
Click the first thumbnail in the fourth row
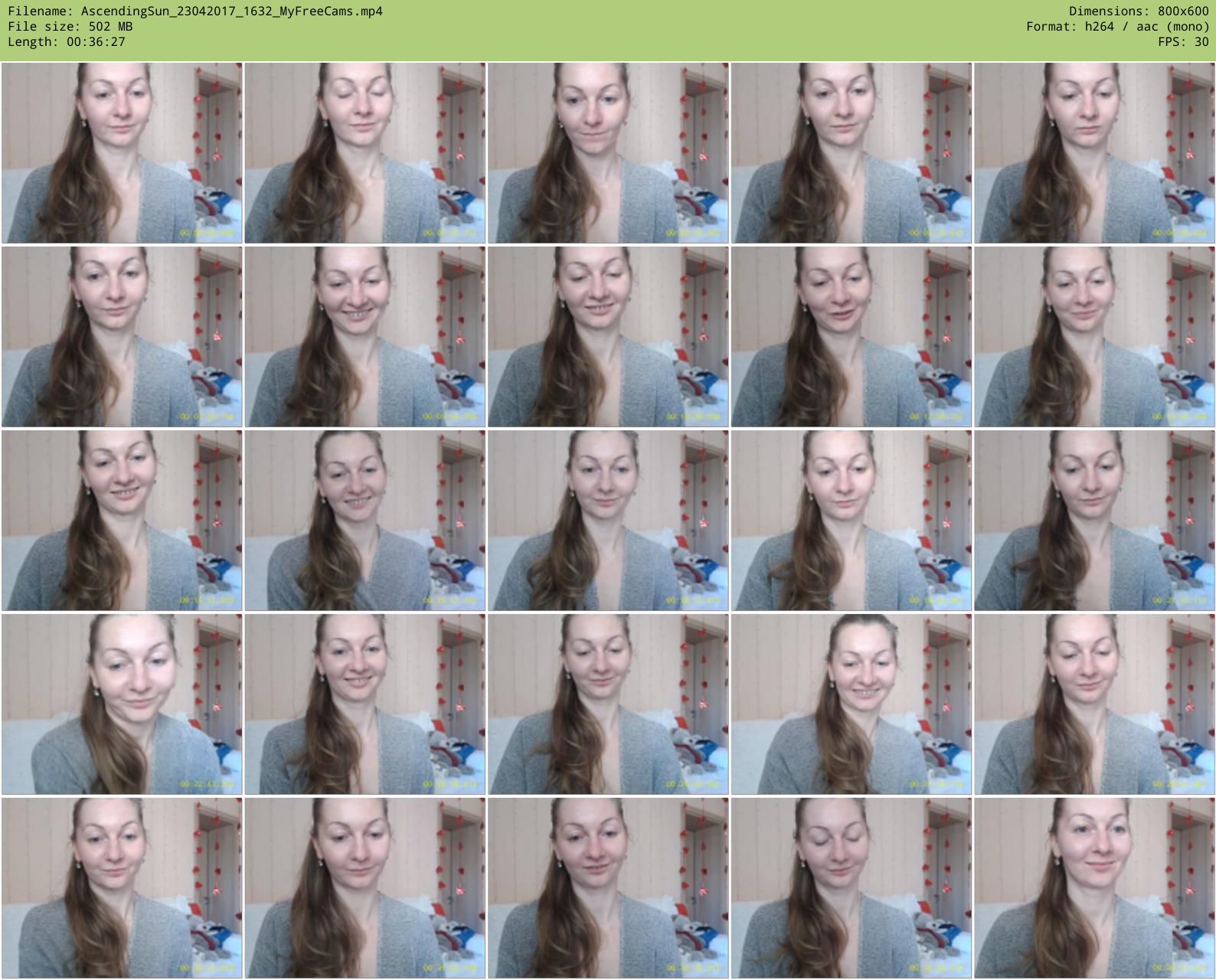click(x=122, y=704)
